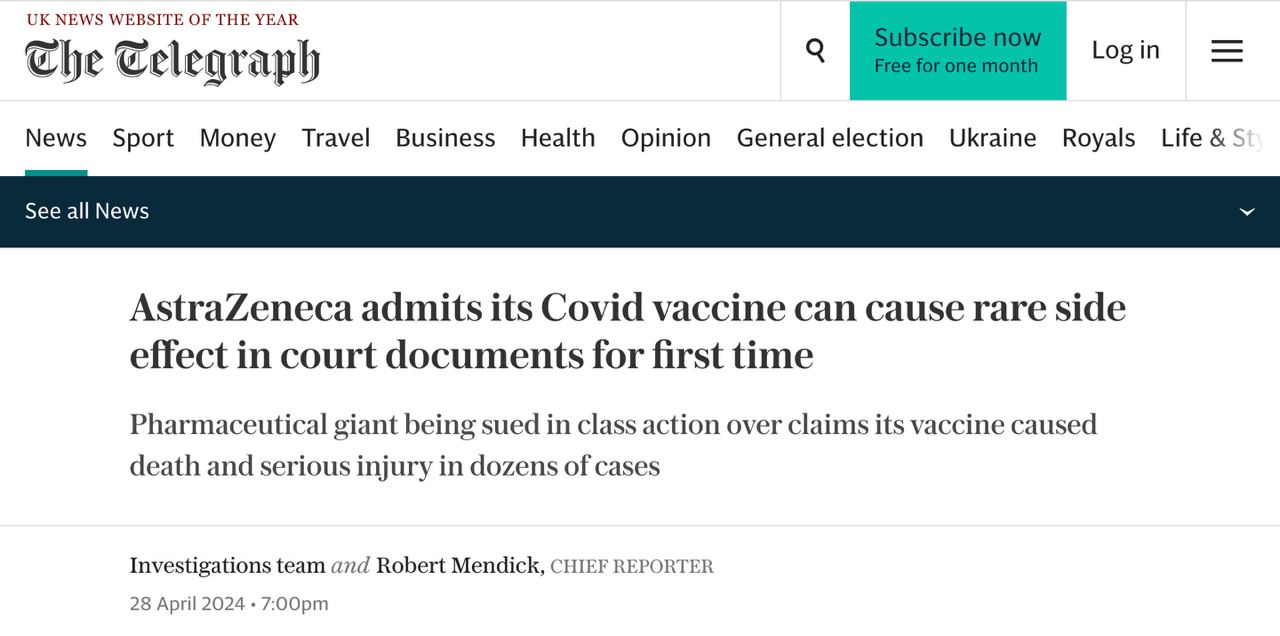Click the Investigations team byline
The image size is (1280, 636).
227,566
